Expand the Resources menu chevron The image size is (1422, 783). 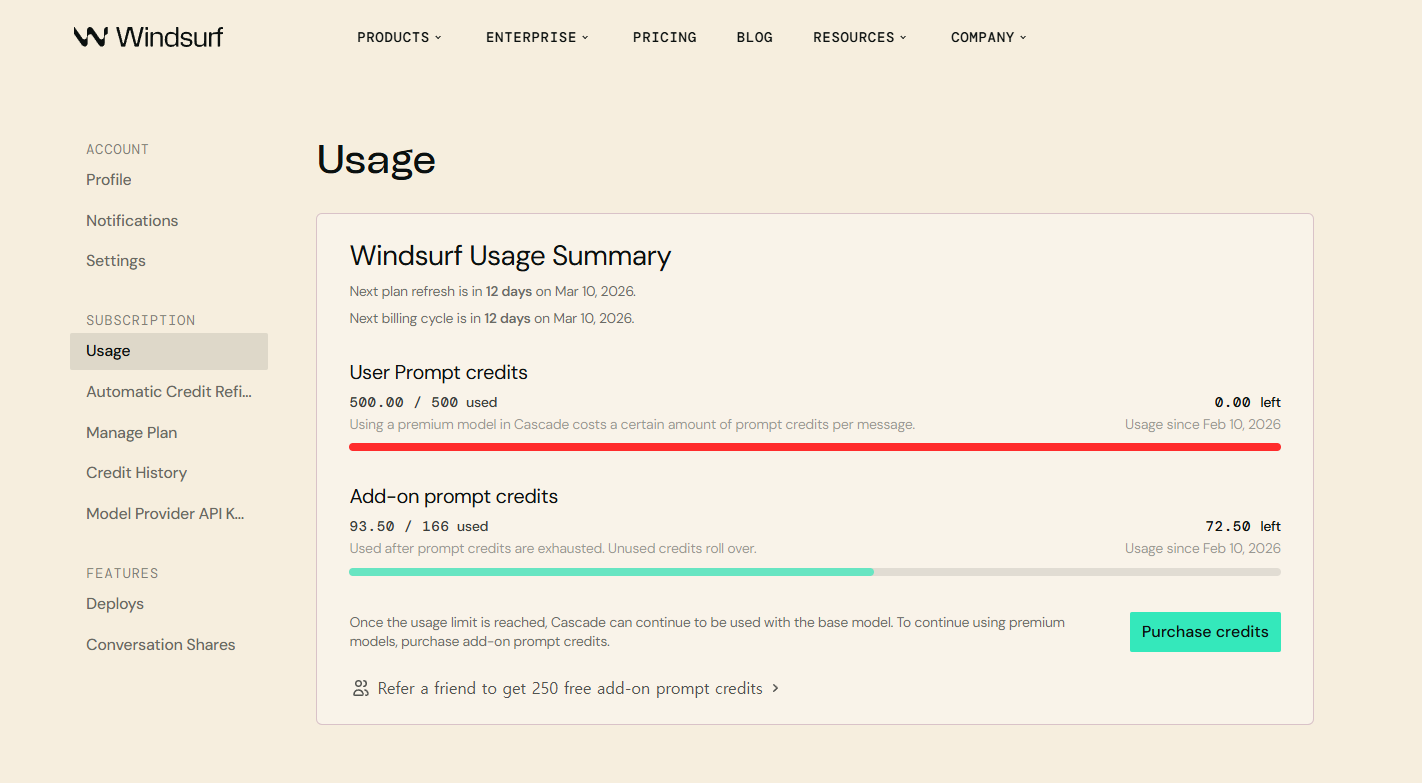[903, 37]
